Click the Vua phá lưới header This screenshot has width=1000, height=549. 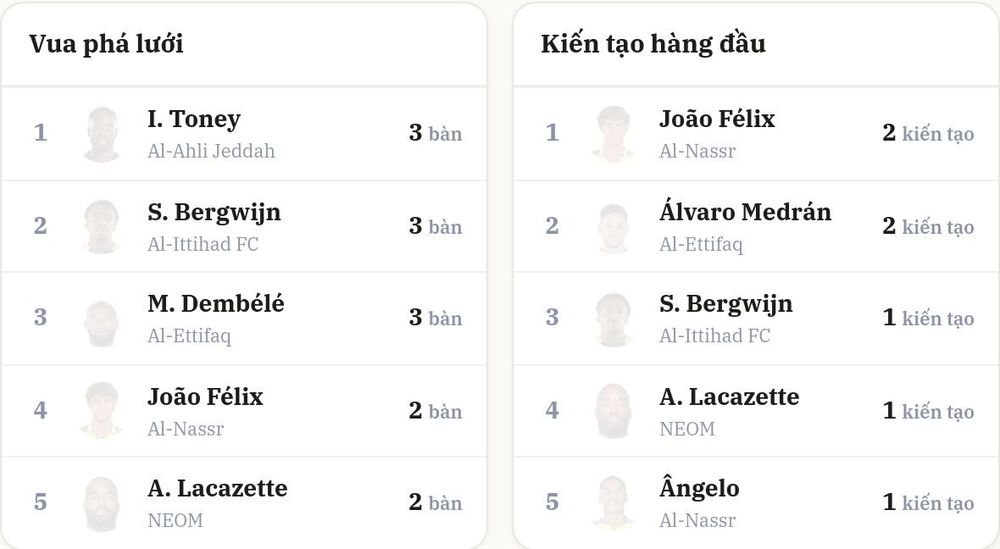[106, 44]
